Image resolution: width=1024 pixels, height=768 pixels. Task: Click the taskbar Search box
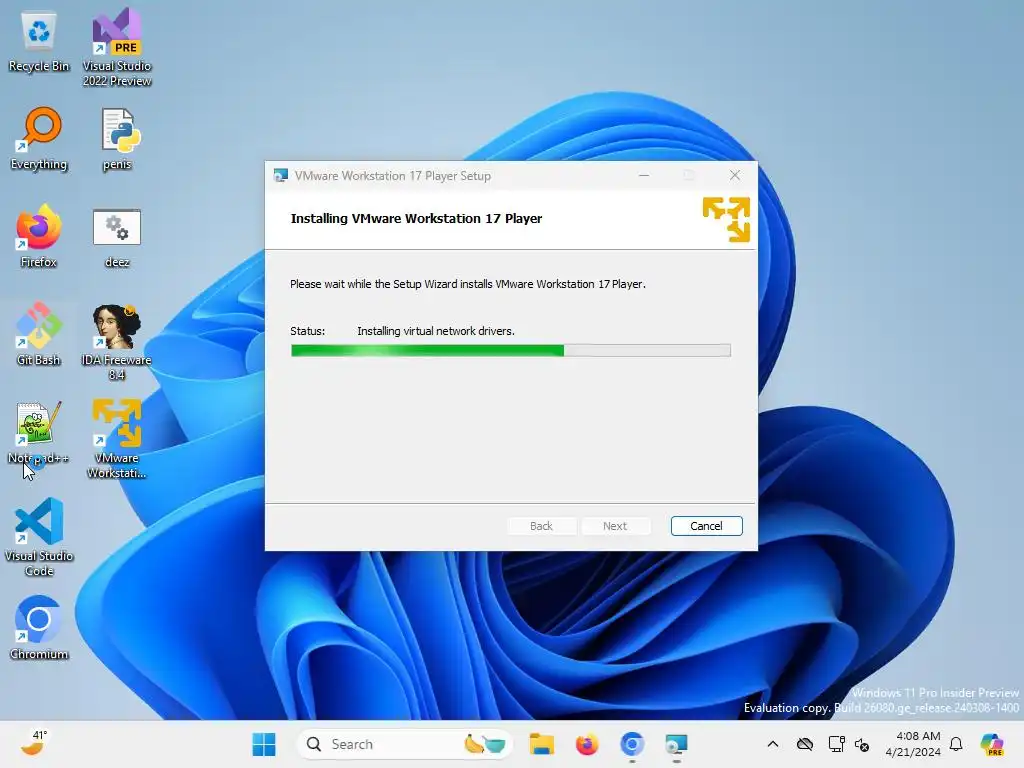(x=403, y=744)
